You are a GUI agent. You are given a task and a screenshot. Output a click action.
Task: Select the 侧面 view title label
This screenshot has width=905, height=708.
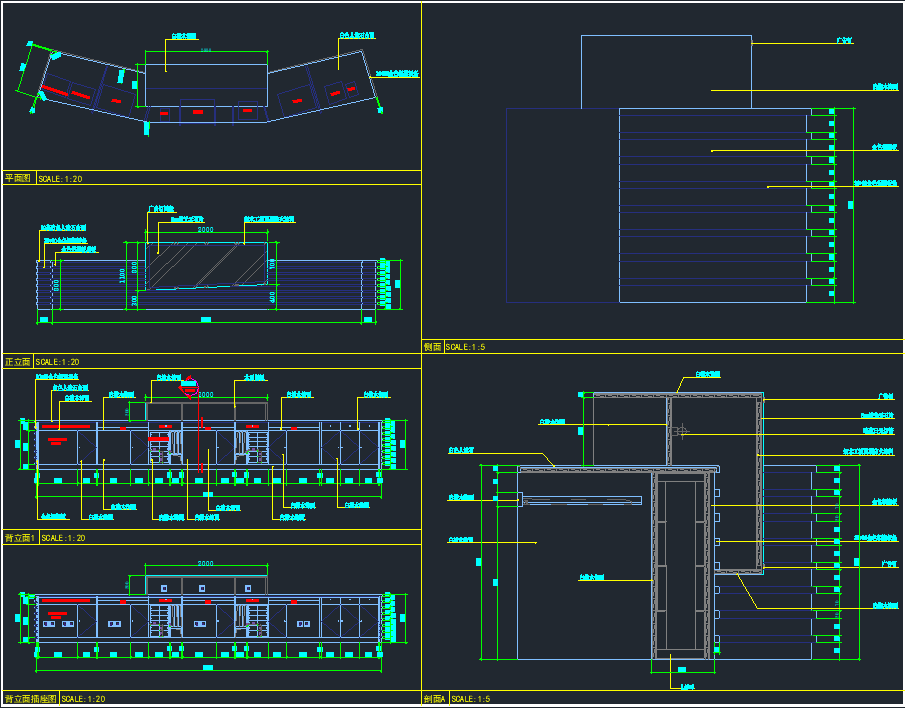[x=433, y=347]
